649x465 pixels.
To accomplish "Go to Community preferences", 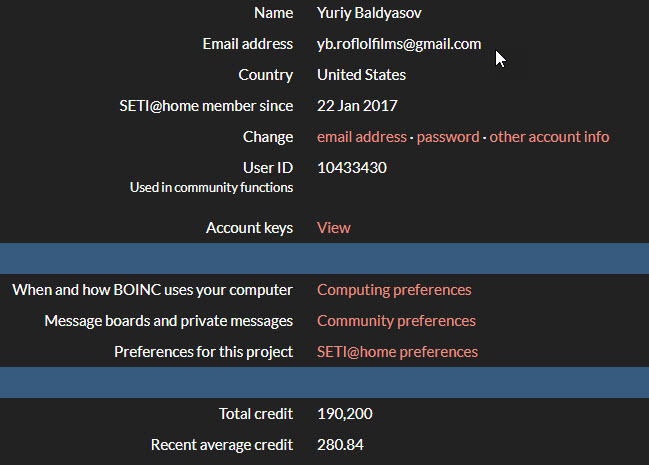I will pyautogui.click(x=396, y=321).
